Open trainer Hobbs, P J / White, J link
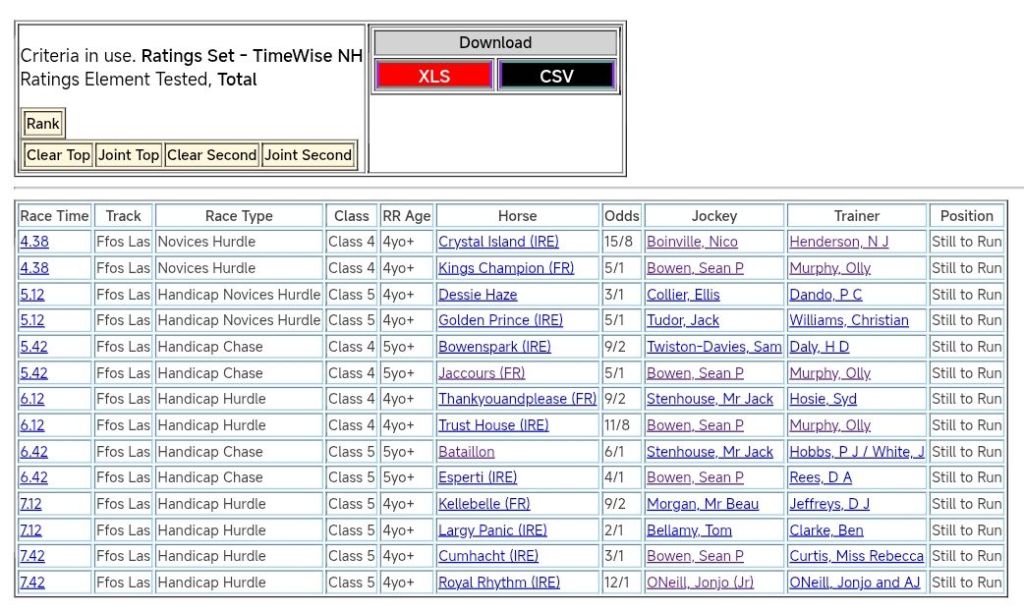1024x611 pixels. (x=856, y=451)
